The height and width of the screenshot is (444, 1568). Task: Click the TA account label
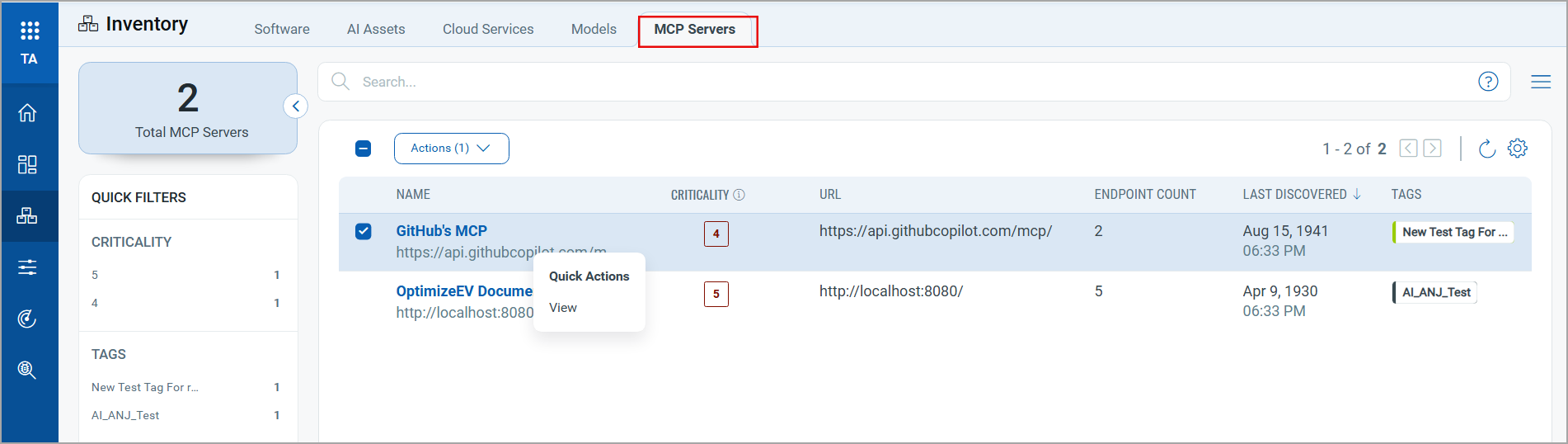(30, 59)
